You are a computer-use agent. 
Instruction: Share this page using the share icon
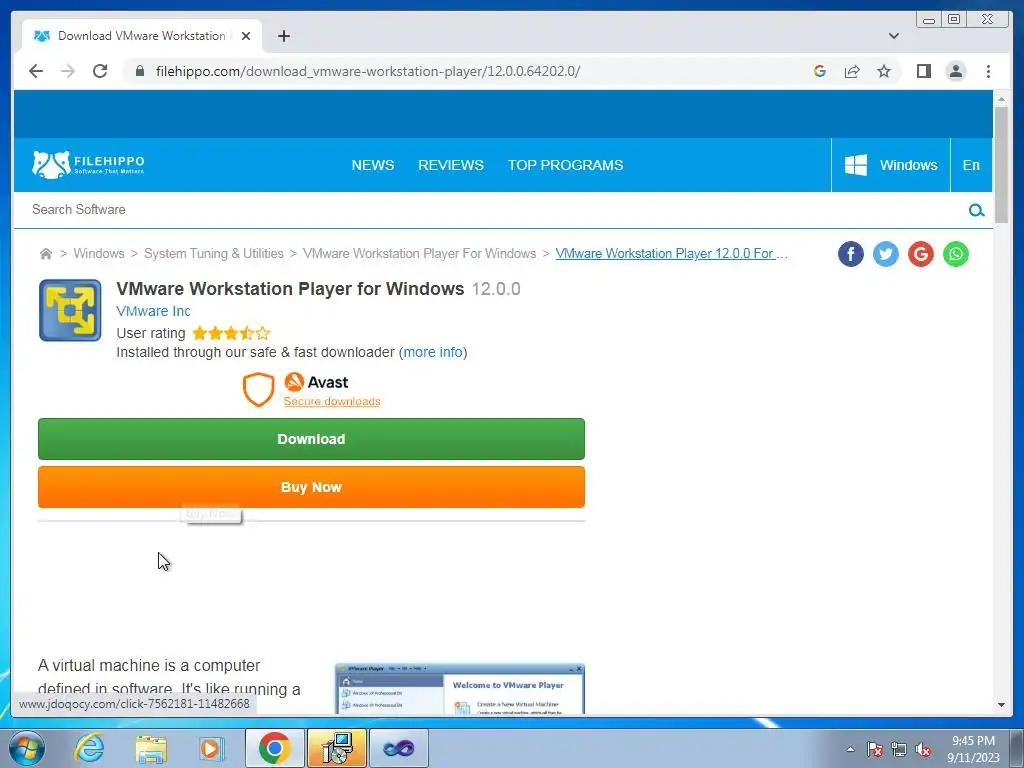pos(852,71)
